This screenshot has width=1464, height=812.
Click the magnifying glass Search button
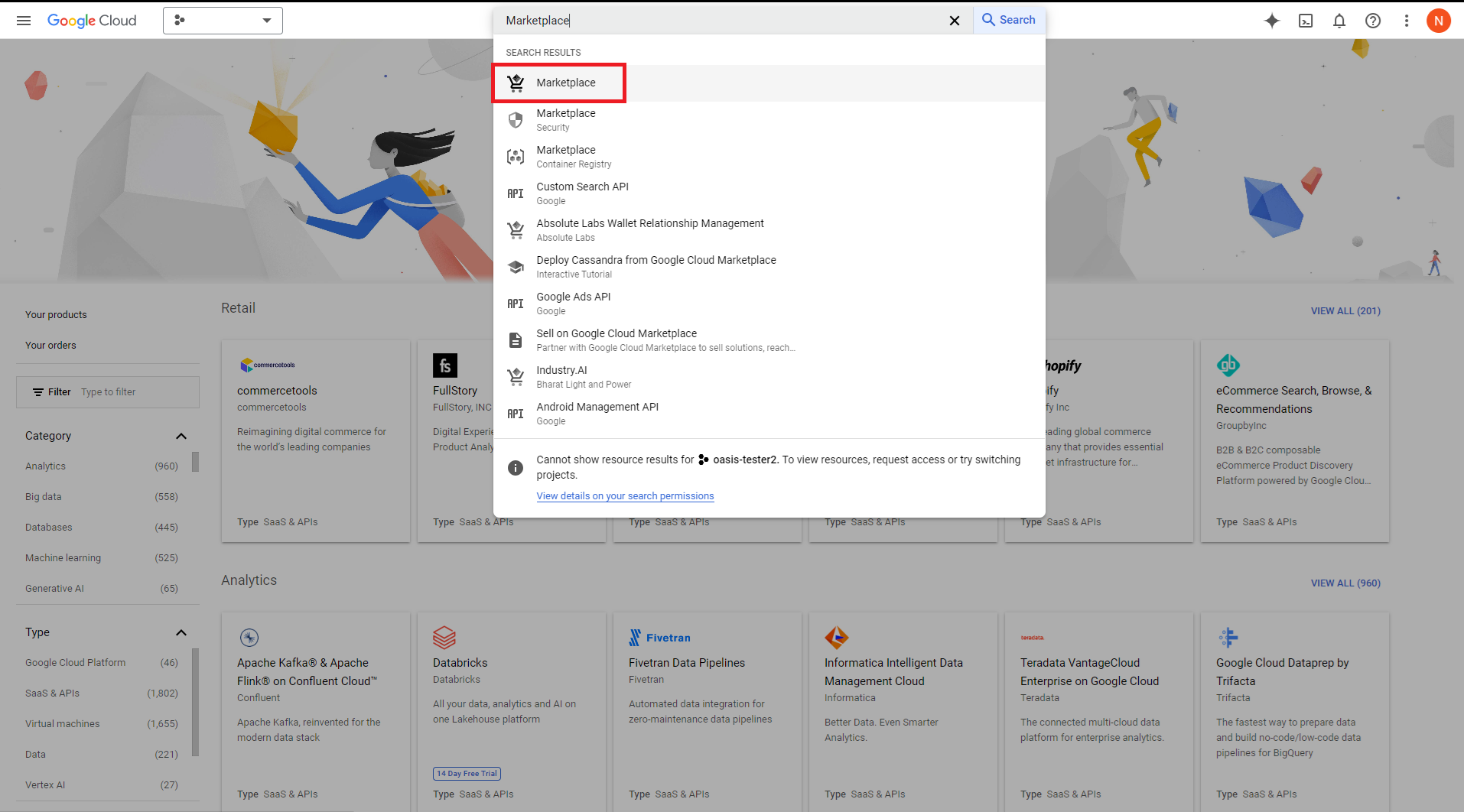(x=1009, y=21)
